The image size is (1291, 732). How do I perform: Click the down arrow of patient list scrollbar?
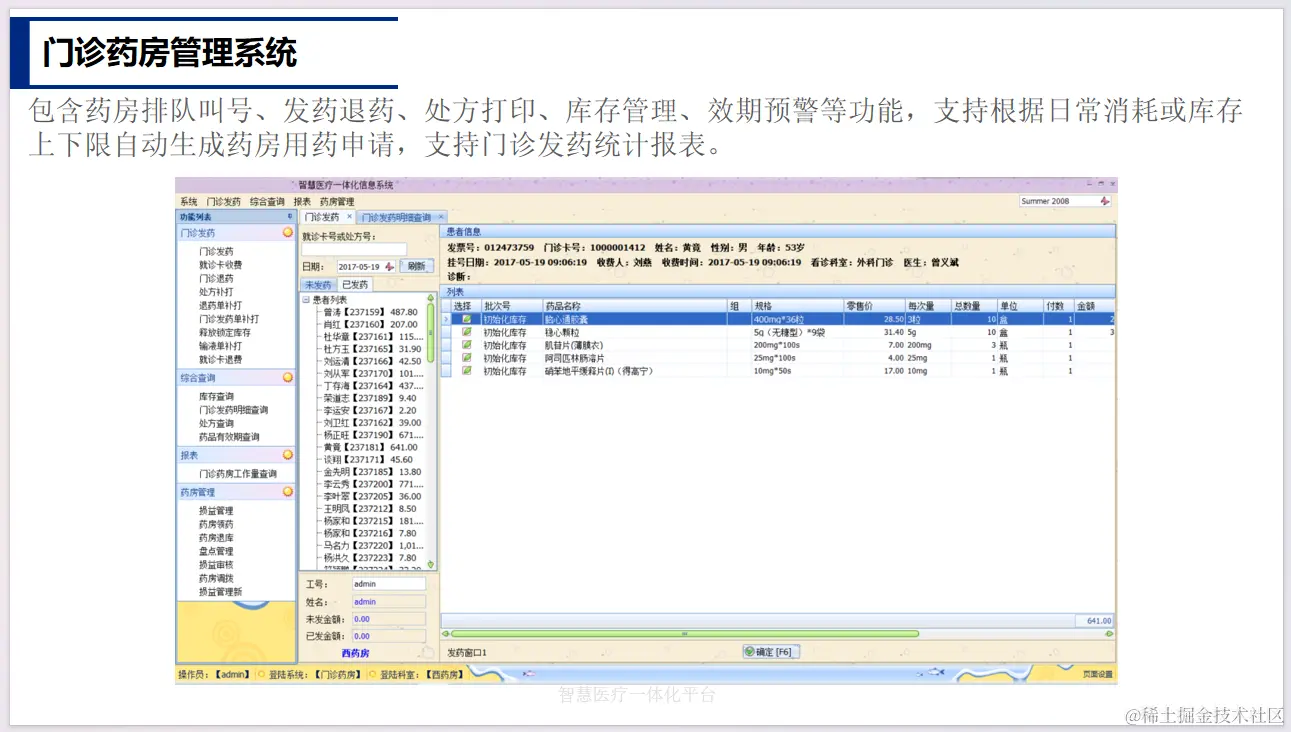431,565
